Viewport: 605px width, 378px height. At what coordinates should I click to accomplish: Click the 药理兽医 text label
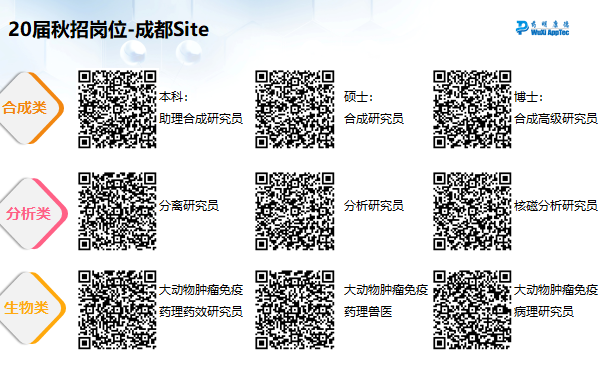coord(368,312)
